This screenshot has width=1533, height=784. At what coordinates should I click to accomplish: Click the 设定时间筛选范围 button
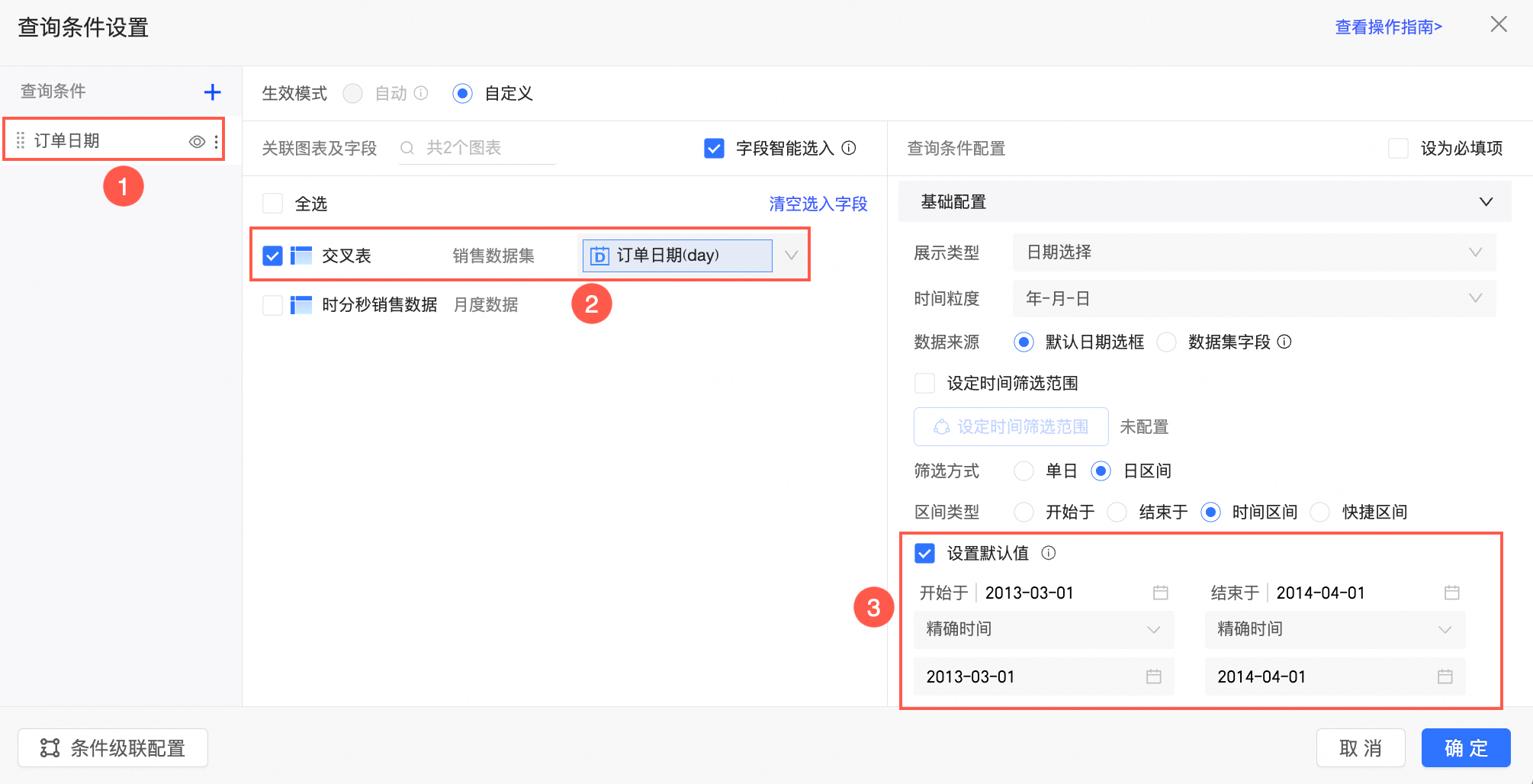tap(1011, 426)
